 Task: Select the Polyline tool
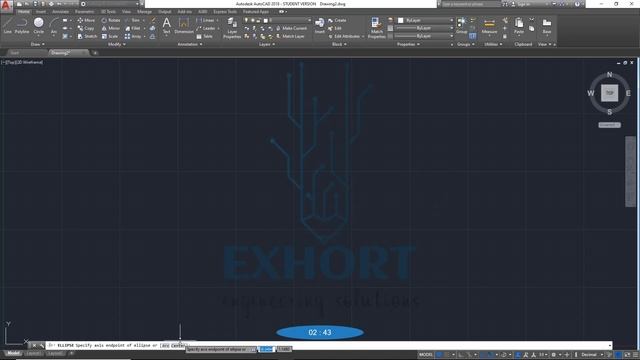22,25
